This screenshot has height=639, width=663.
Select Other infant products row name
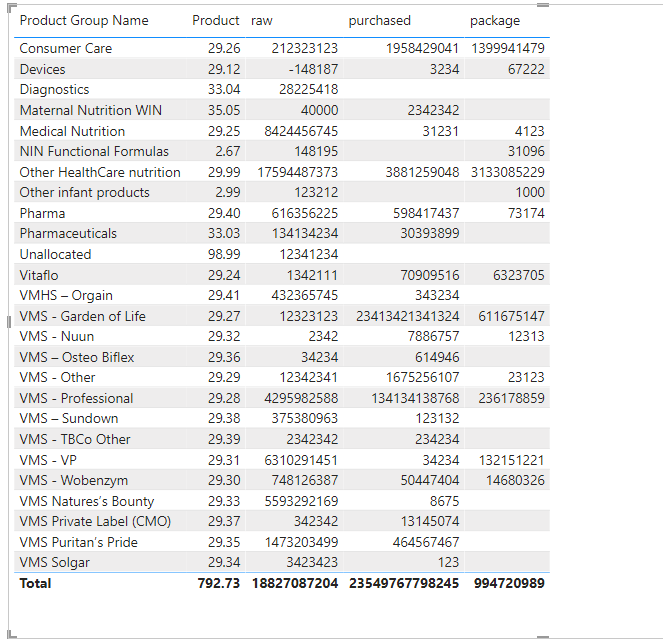click(84, 192)
